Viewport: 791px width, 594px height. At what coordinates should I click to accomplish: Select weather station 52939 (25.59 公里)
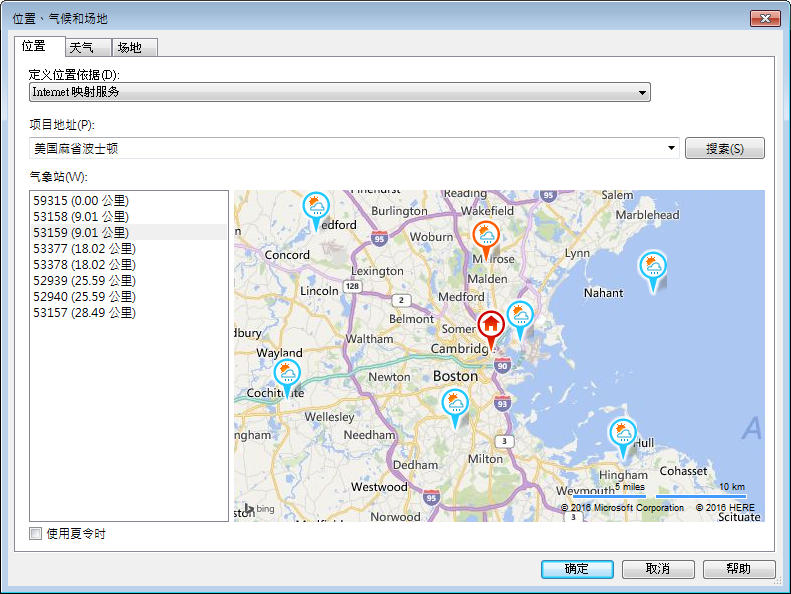click(x=129, y=281)
